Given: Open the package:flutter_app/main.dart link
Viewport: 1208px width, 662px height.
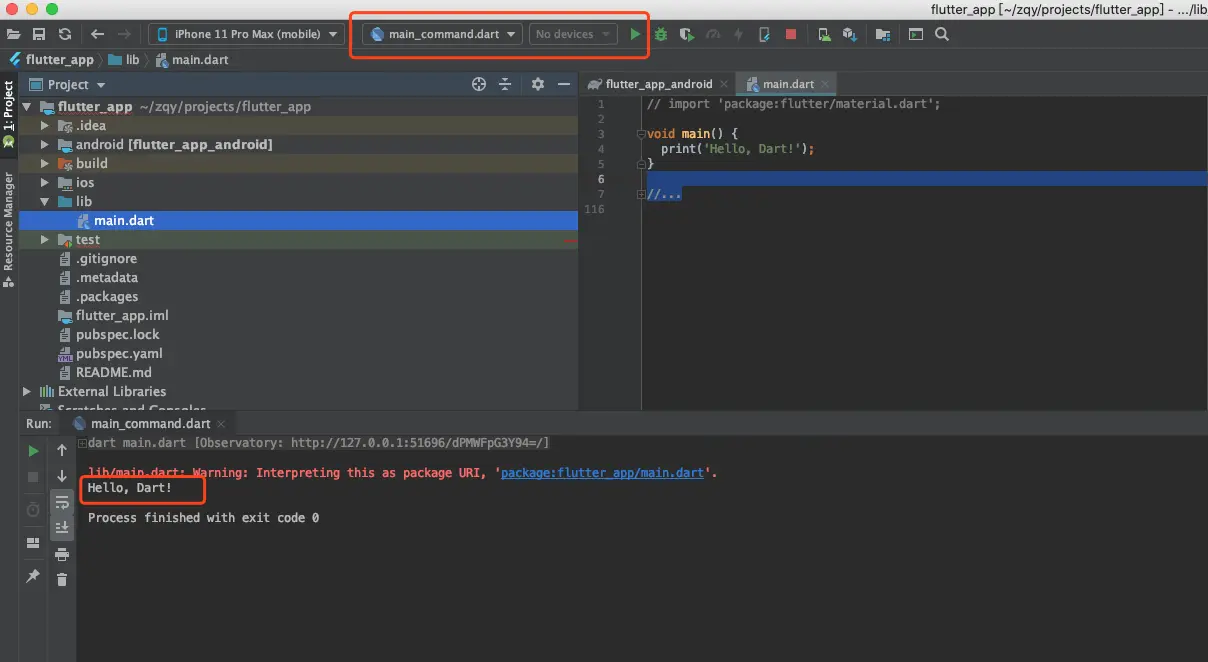Looking at the screenshot, I should pyautogui.click(x=604, y=473).
